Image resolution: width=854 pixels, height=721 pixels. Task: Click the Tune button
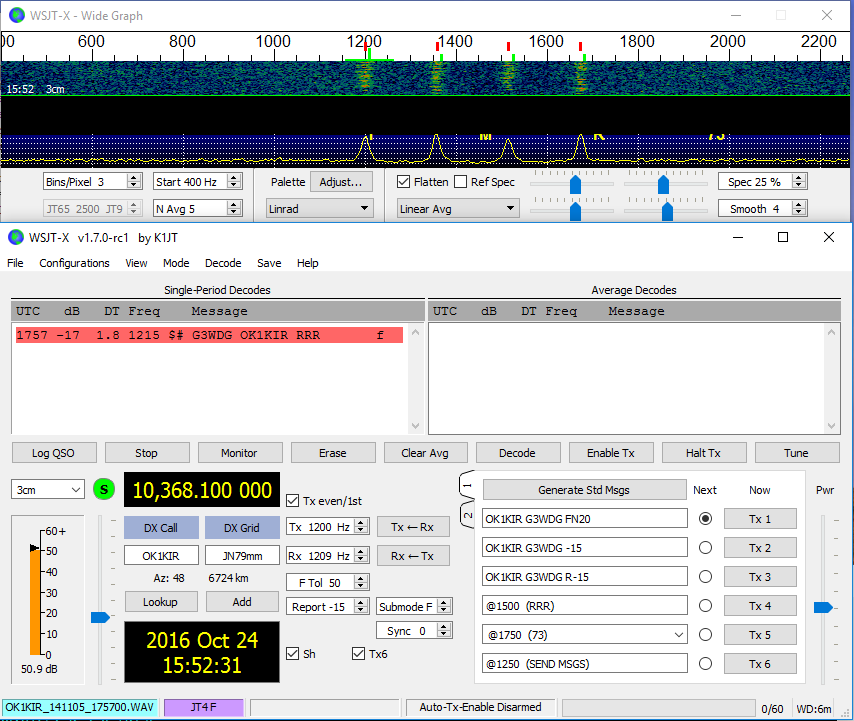(797, 453)
